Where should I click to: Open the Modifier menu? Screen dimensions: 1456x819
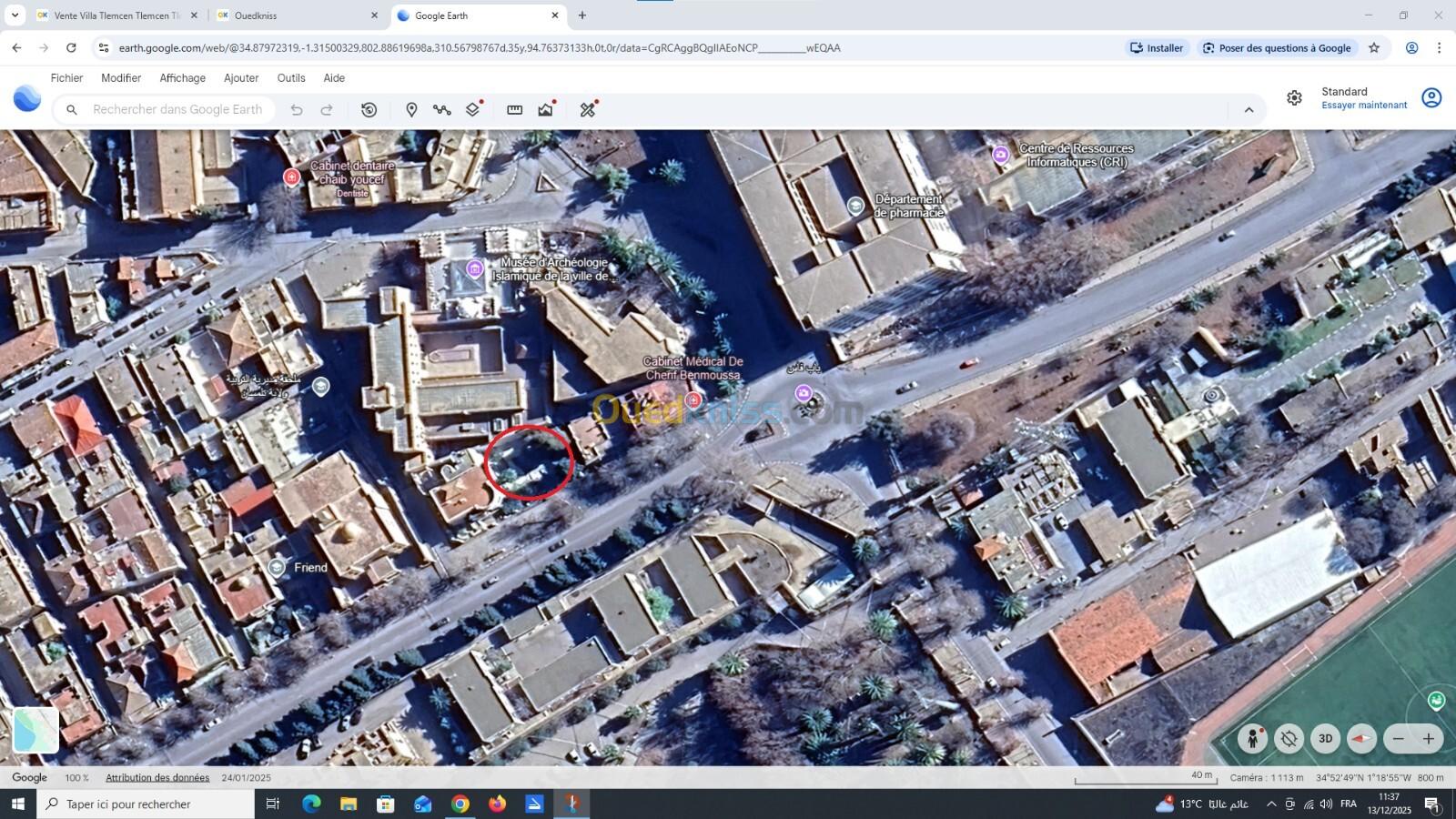click(121, 78)
